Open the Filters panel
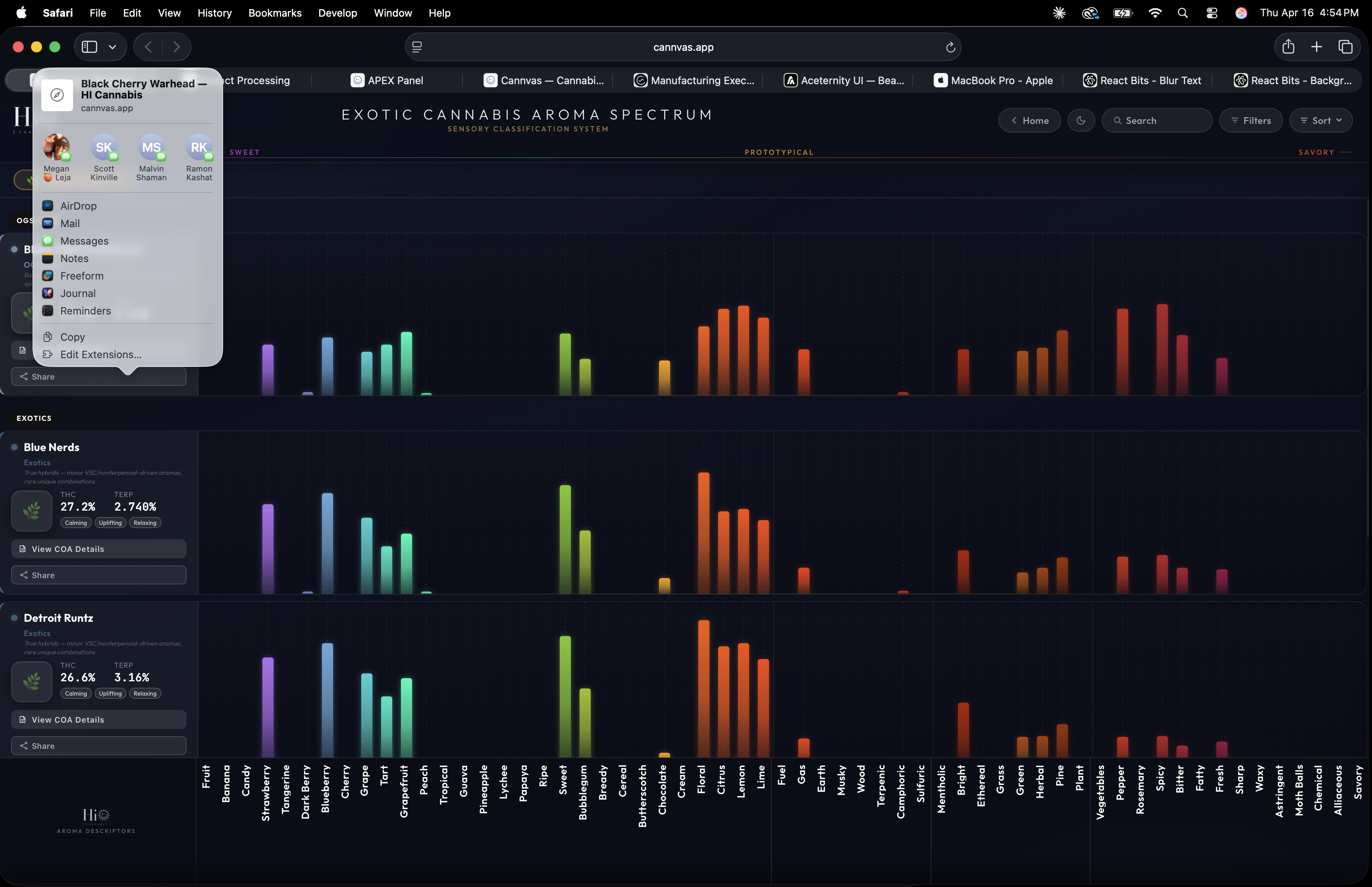1372x887 pixels. pyautogui.click(x=1251, y=120)
